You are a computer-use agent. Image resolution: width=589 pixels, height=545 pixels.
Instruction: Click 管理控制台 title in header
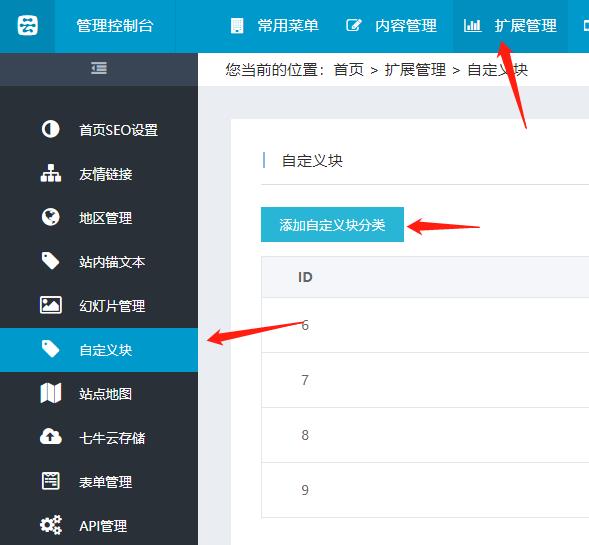(x=115, y=26)
